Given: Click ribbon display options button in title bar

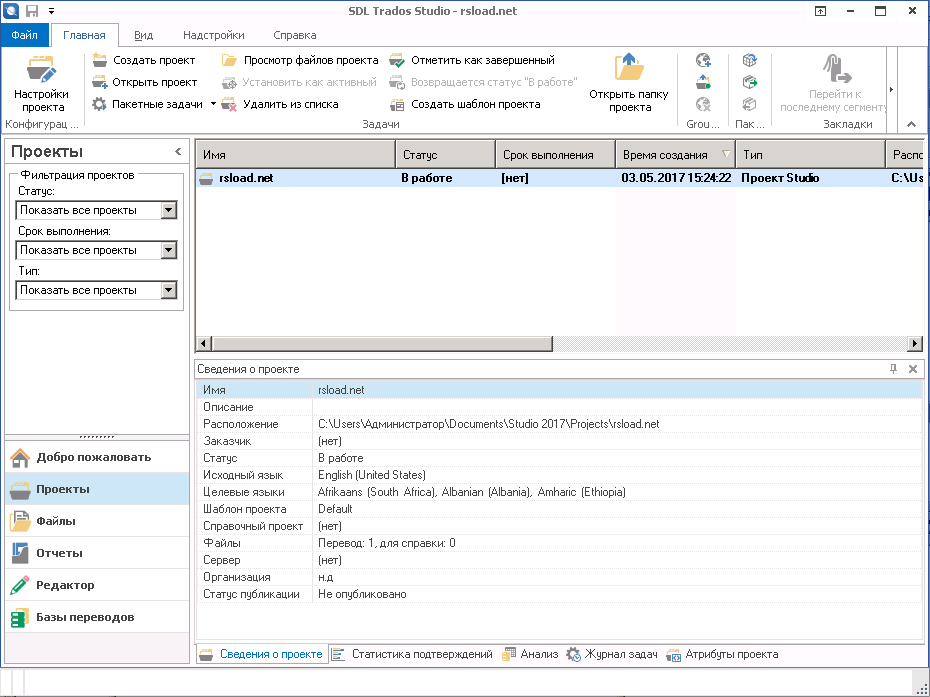Looking at the screenshot, I should (x=820, y=11).
